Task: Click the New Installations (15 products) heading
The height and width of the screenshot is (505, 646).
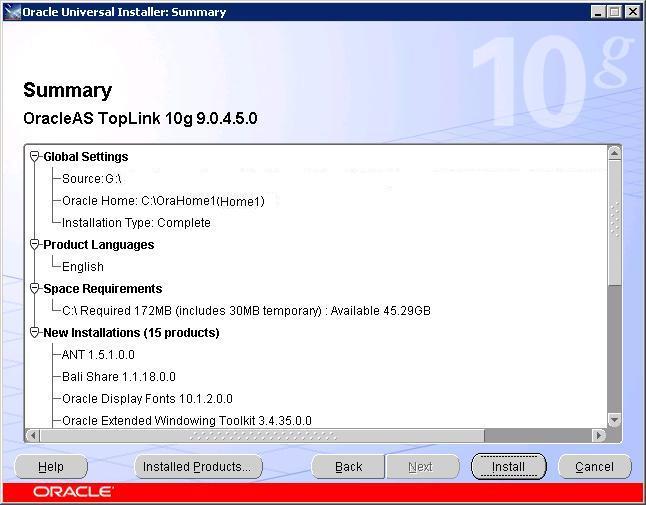Action: pos(131,333)
